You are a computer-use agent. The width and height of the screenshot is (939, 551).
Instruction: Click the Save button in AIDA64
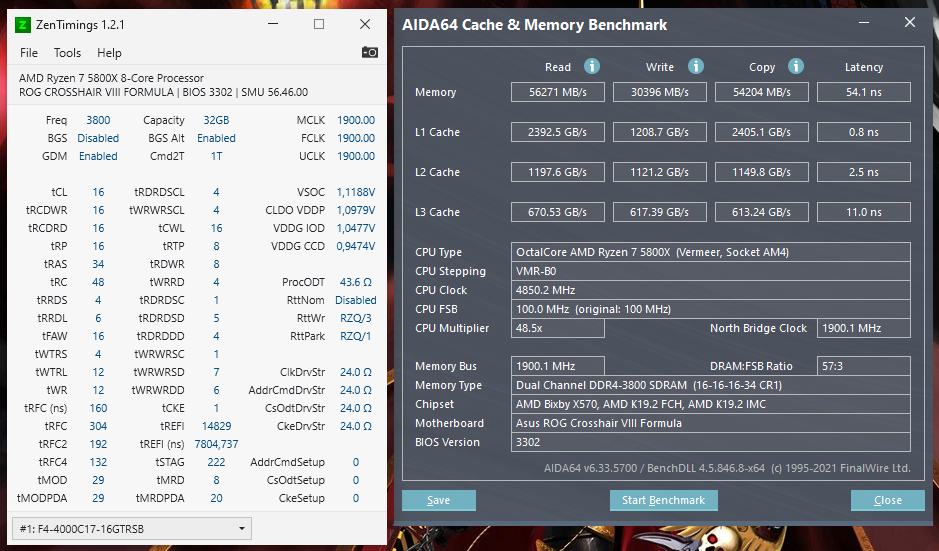438,500
